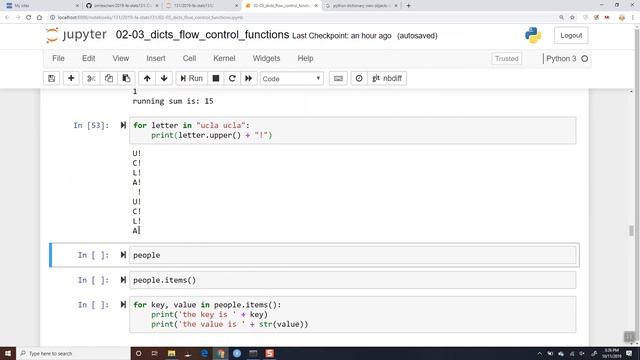Reload the browser page
This screenshot has width=640, height=360.
click(29, 18)
